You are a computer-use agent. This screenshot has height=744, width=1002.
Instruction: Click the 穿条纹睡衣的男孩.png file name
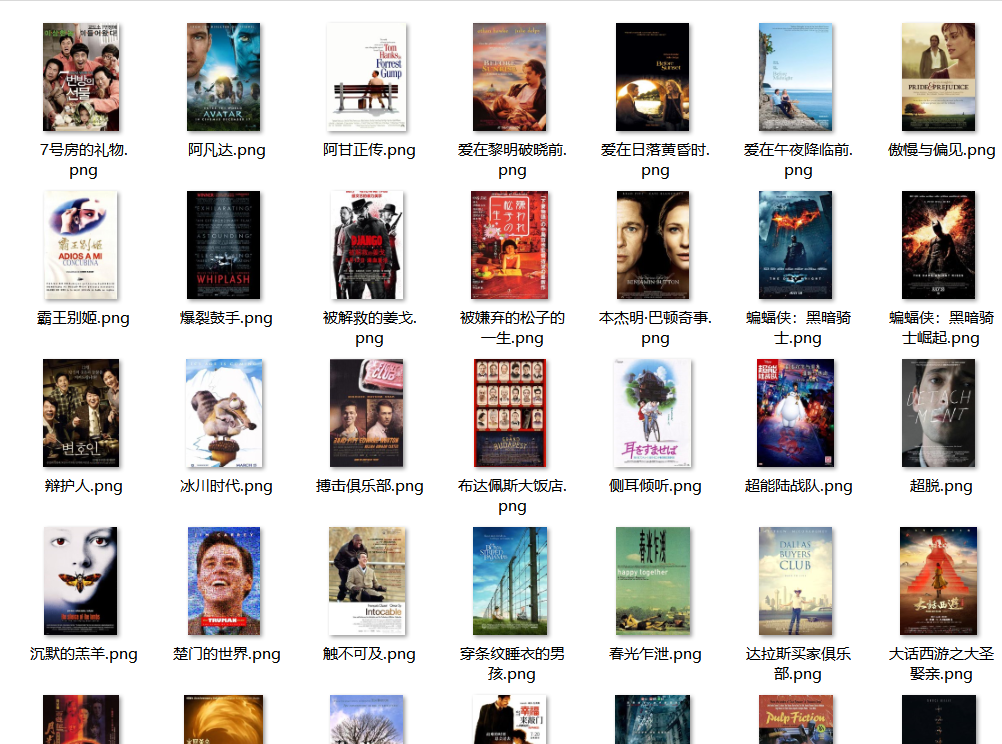click(512, 664)
